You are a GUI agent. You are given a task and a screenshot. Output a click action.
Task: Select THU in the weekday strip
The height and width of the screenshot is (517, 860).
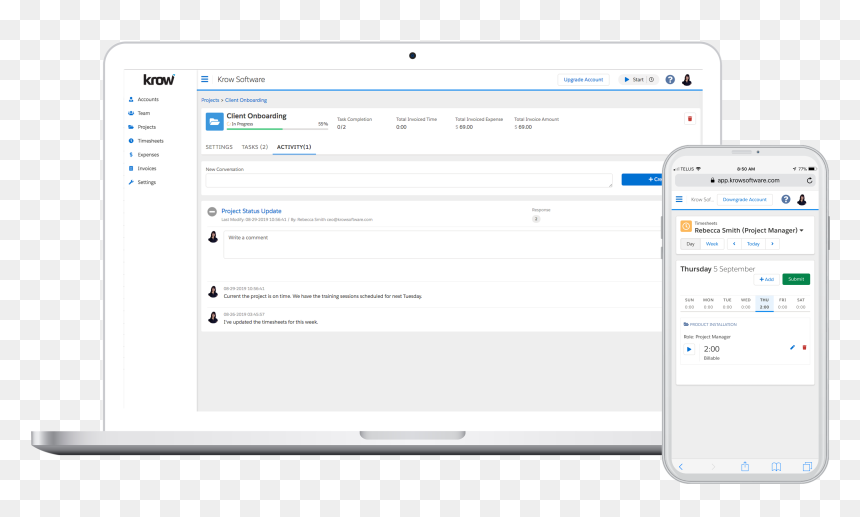tap(764, 303)
